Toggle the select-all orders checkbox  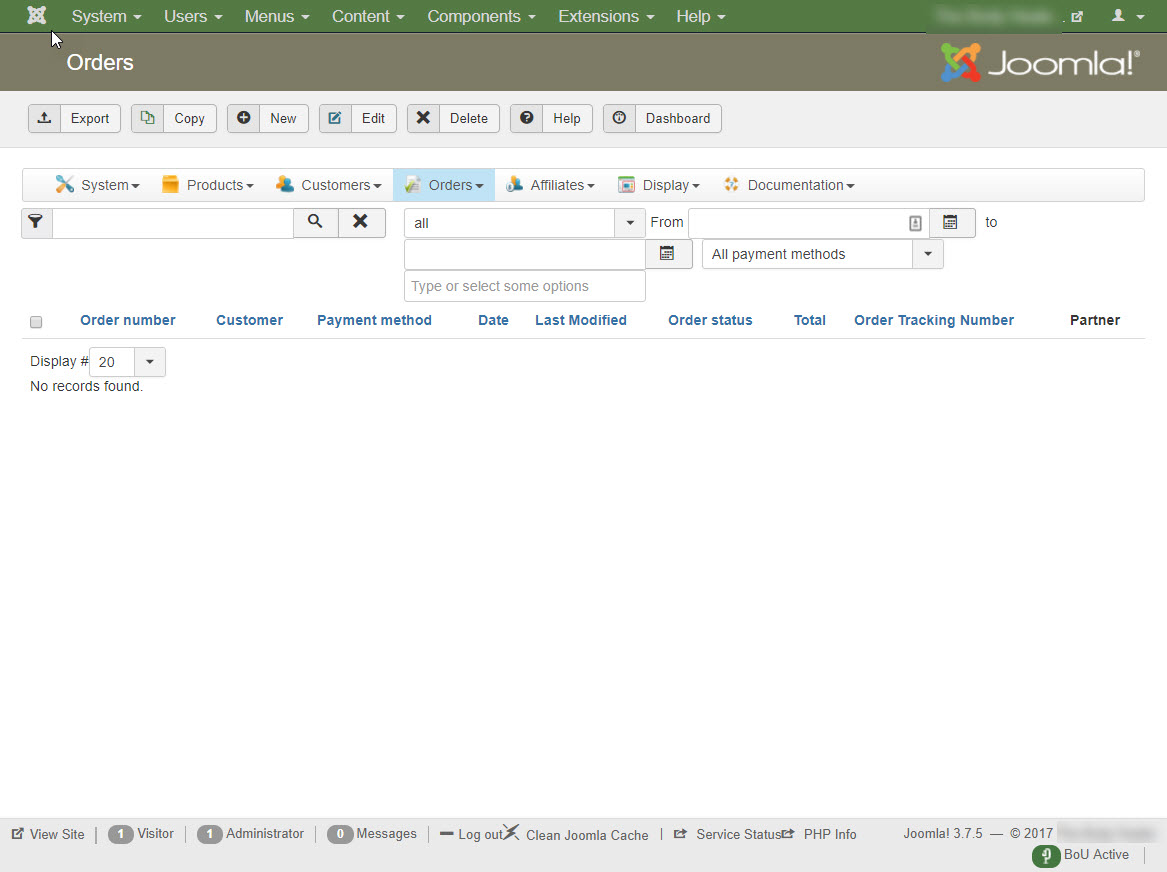point(36,322)
